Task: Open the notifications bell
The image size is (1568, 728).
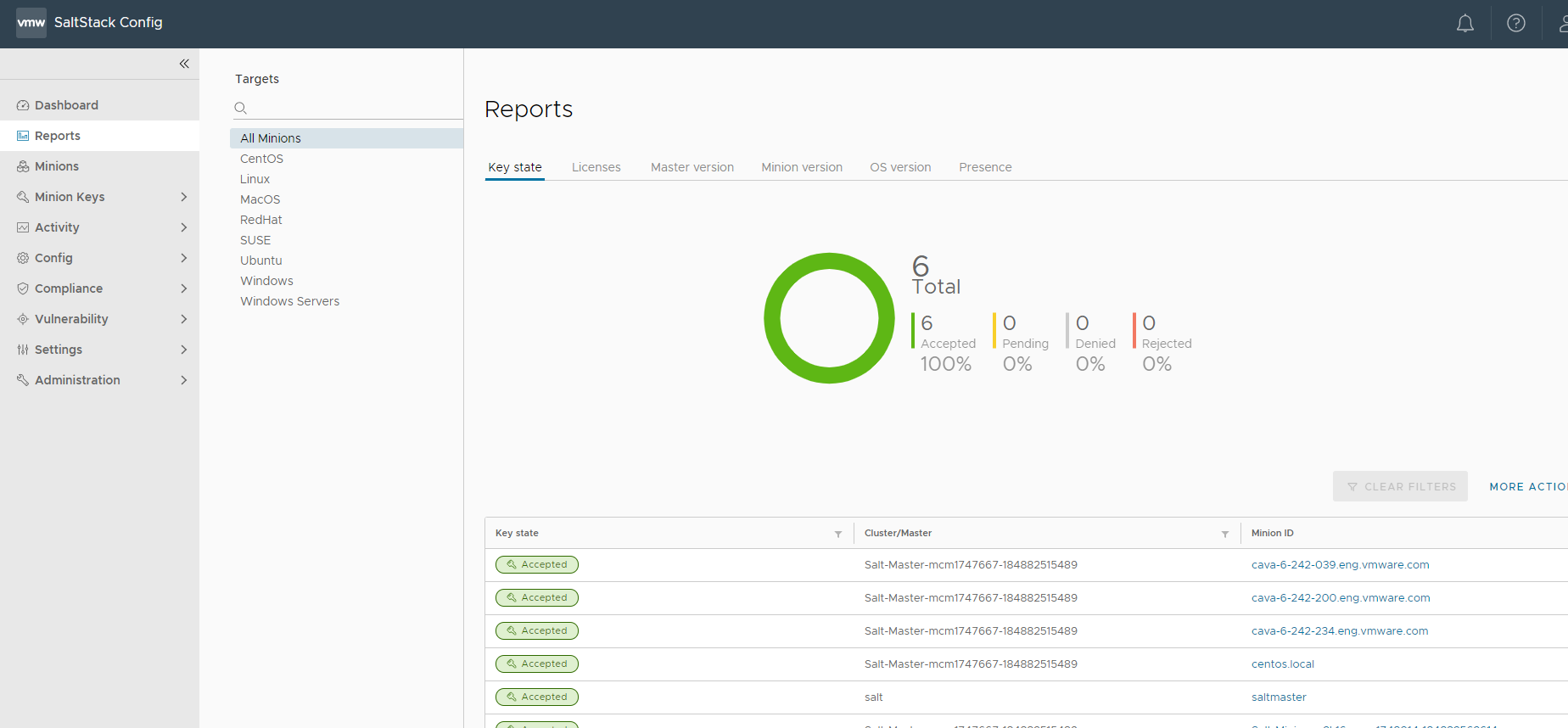Action: click(1465, 24)
